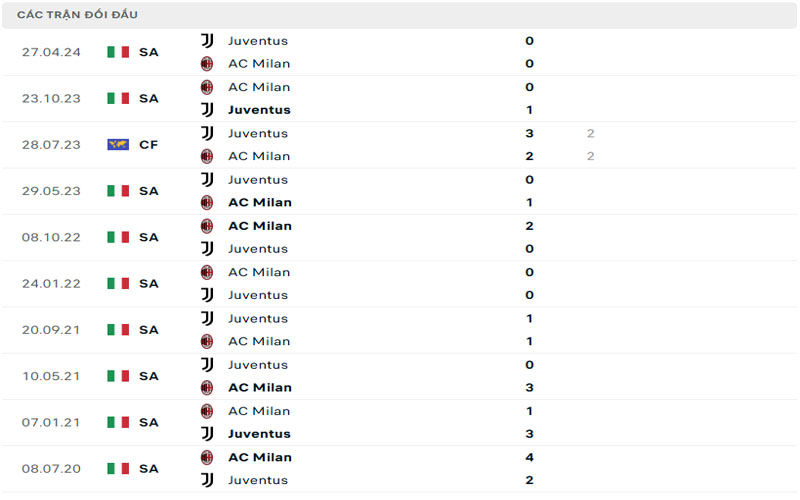
Task: Click AC Milan crest in 08.07.20 match
Action: pyautogui.click(x=207, y=457)
